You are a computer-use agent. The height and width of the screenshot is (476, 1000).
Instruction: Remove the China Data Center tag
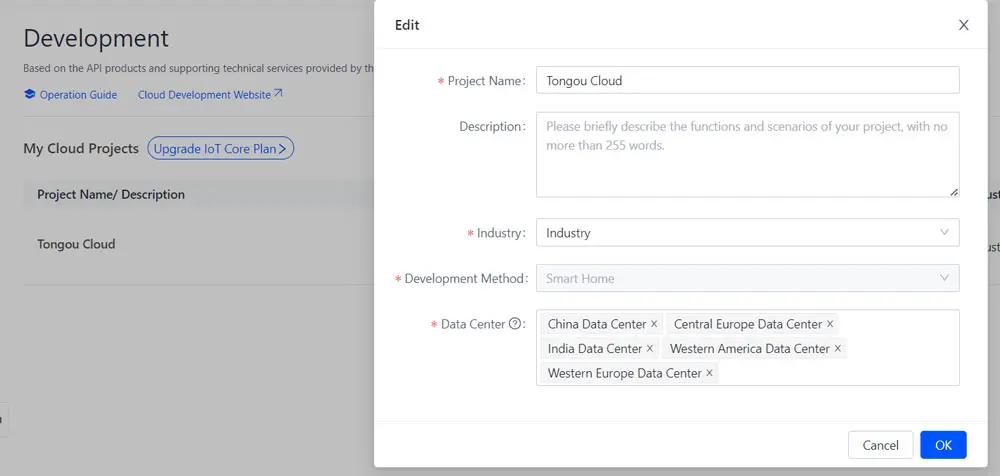pyautogui.click(x=654, y=324)
